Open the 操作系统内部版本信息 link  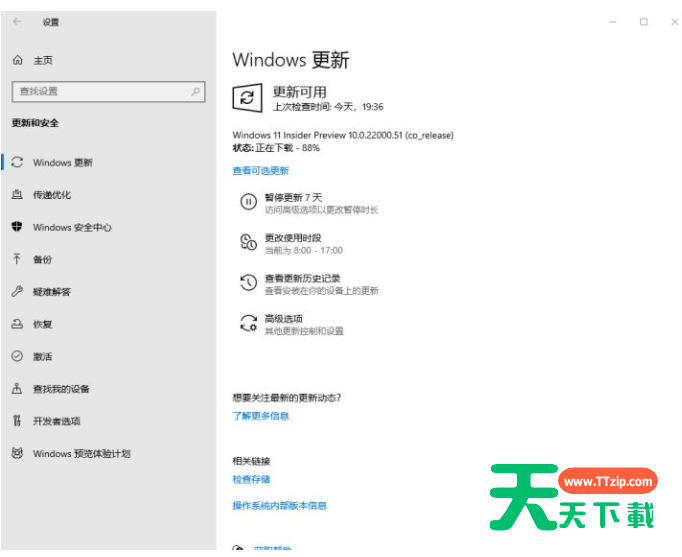coord(279,505)
